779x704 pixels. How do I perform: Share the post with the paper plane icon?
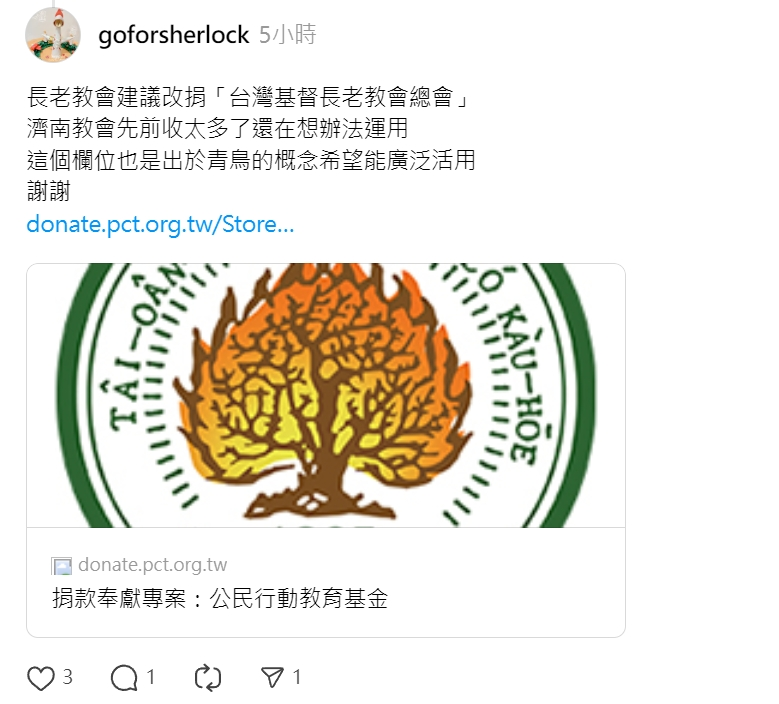coord(272,677)
